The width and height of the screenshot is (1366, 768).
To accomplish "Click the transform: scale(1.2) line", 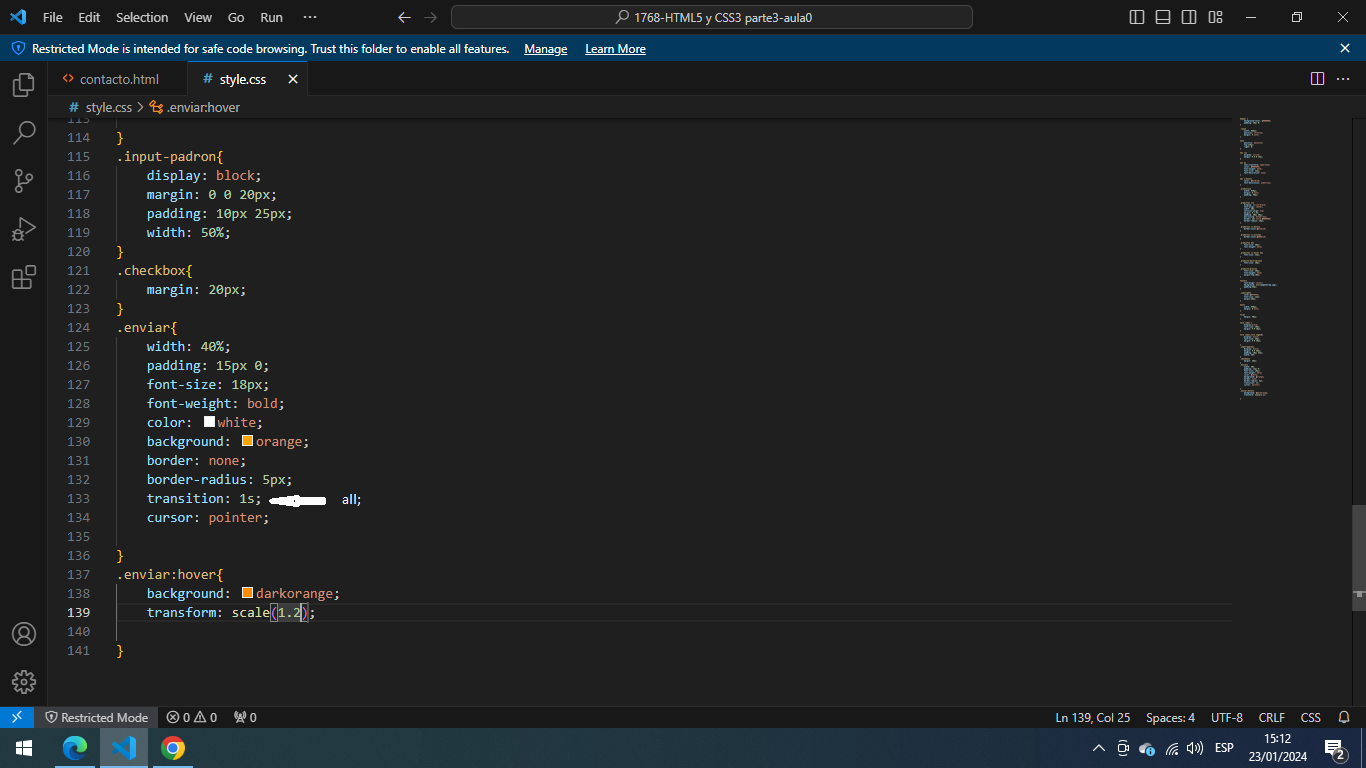I will pos(231,612).
